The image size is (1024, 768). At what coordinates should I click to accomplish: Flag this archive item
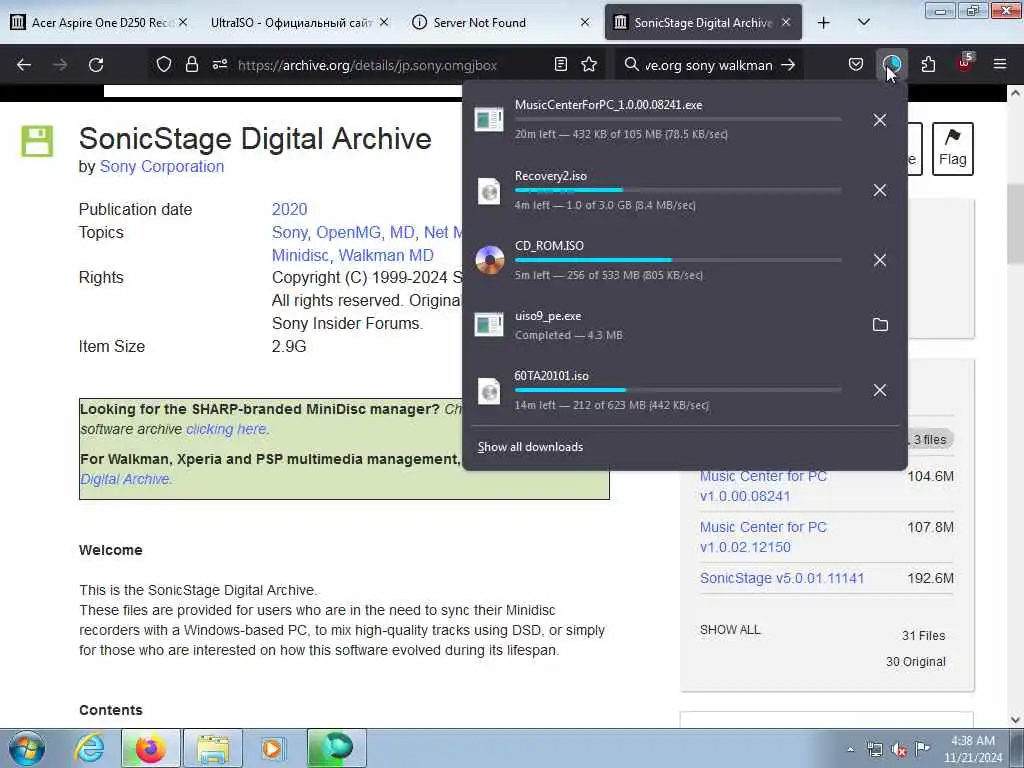(952, 148)
